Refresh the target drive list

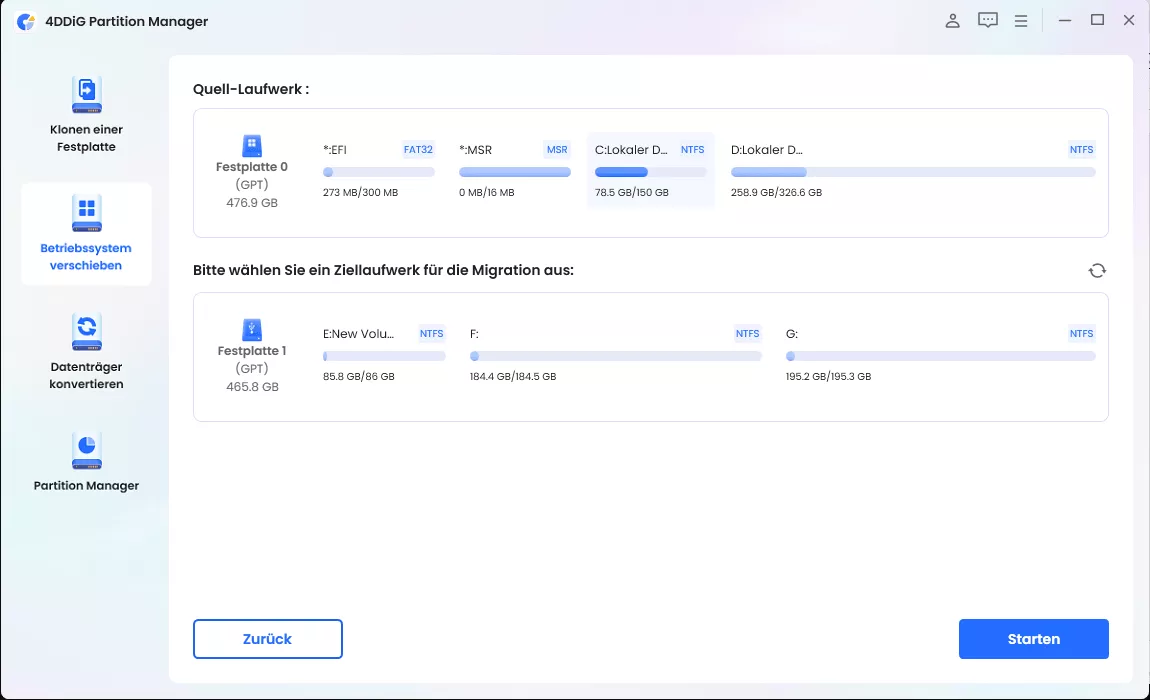click(1096, 271)
